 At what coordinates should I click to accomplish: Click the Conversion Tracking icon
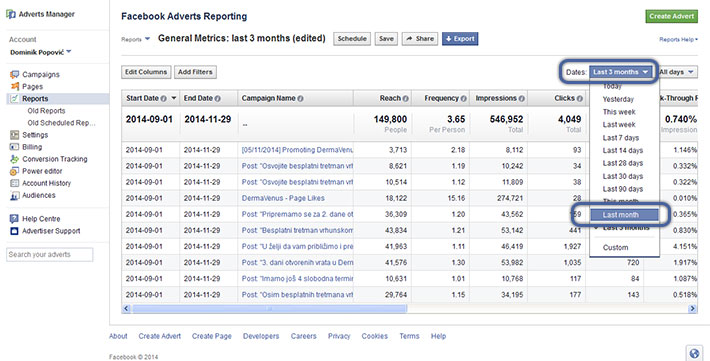(x=14, y=159)
